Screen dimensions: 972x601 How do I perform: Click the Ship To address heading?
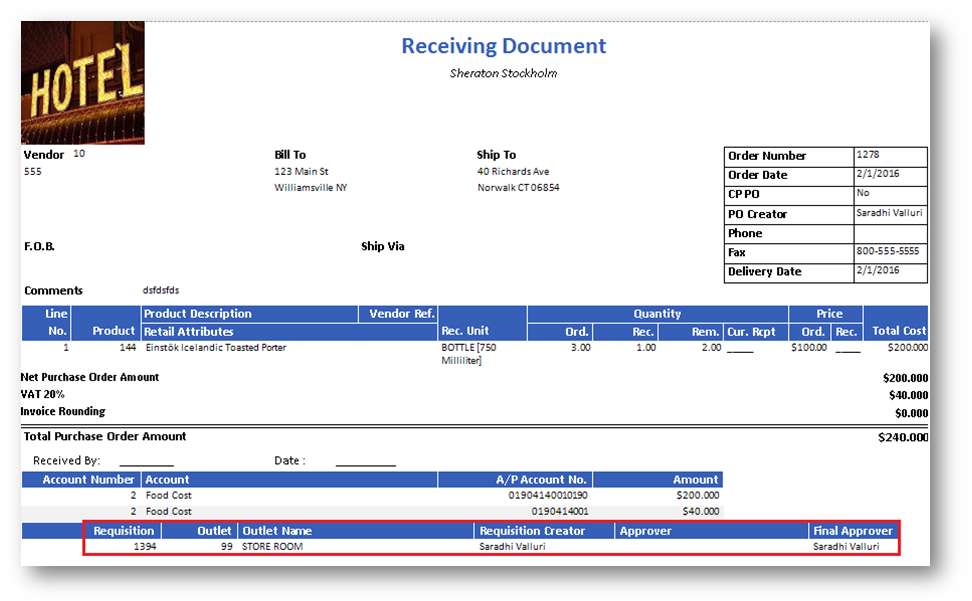(496, 155)
